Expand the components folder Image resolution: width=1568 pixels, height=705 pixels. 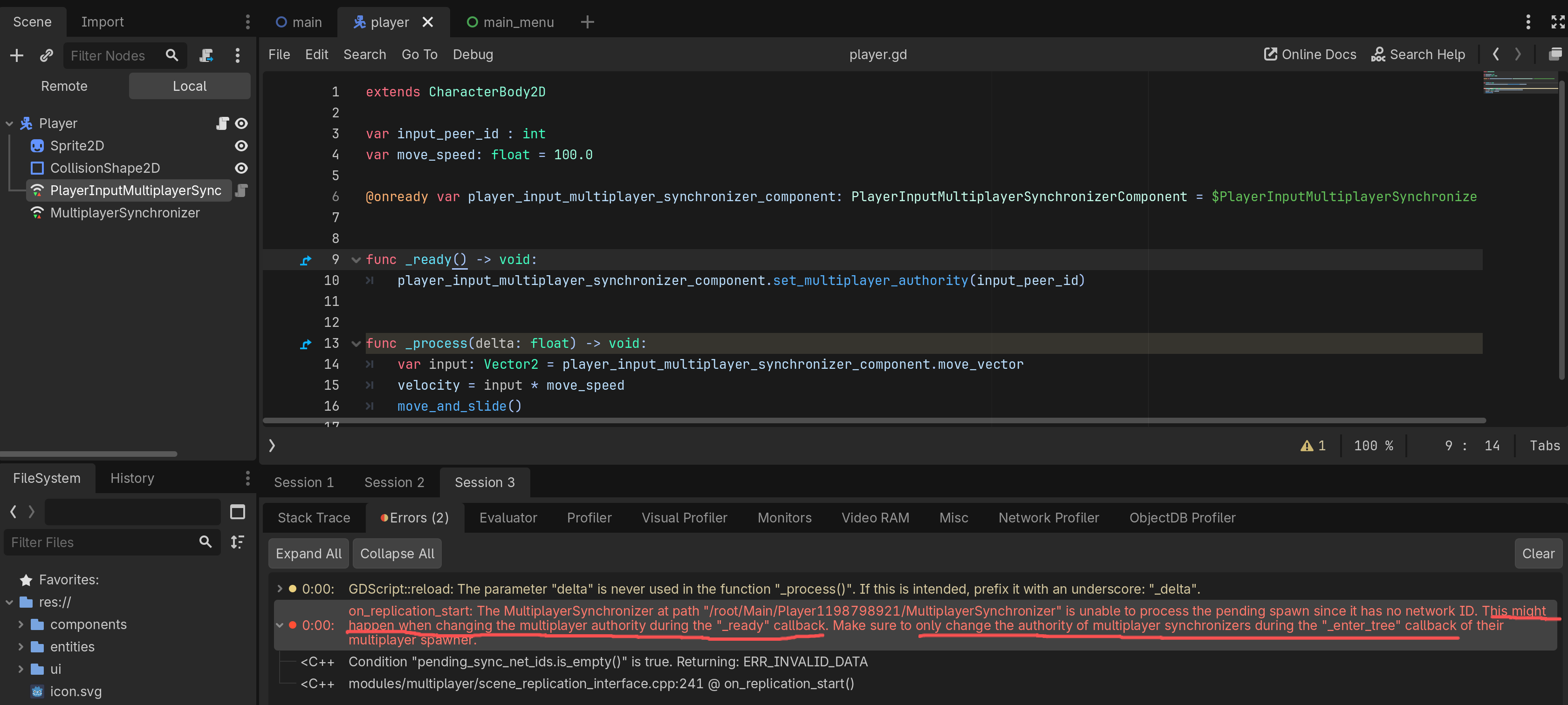[x=21, y=625]
